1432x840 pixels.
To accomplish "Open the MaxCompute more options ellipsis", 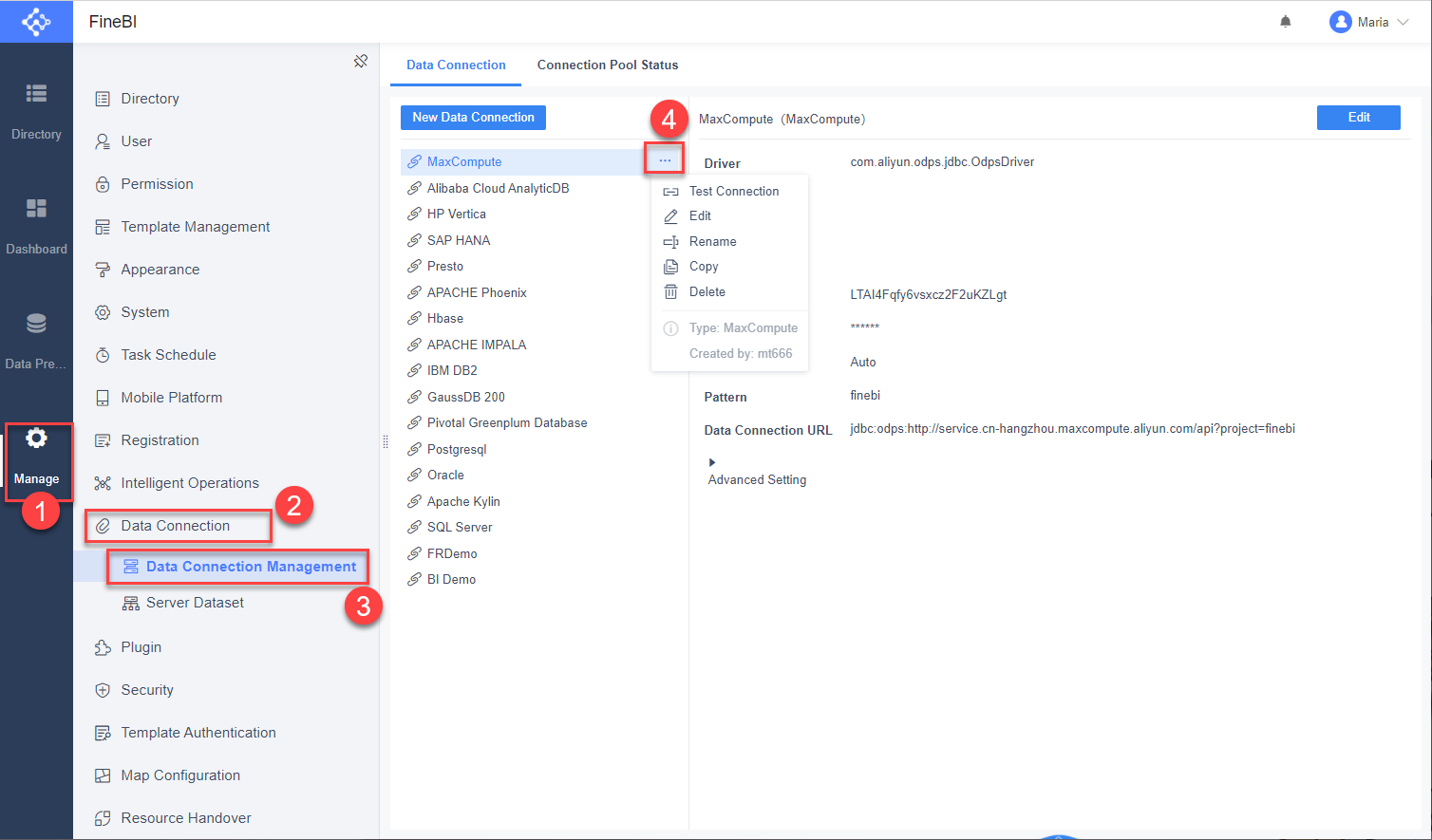I will point(665,160).
